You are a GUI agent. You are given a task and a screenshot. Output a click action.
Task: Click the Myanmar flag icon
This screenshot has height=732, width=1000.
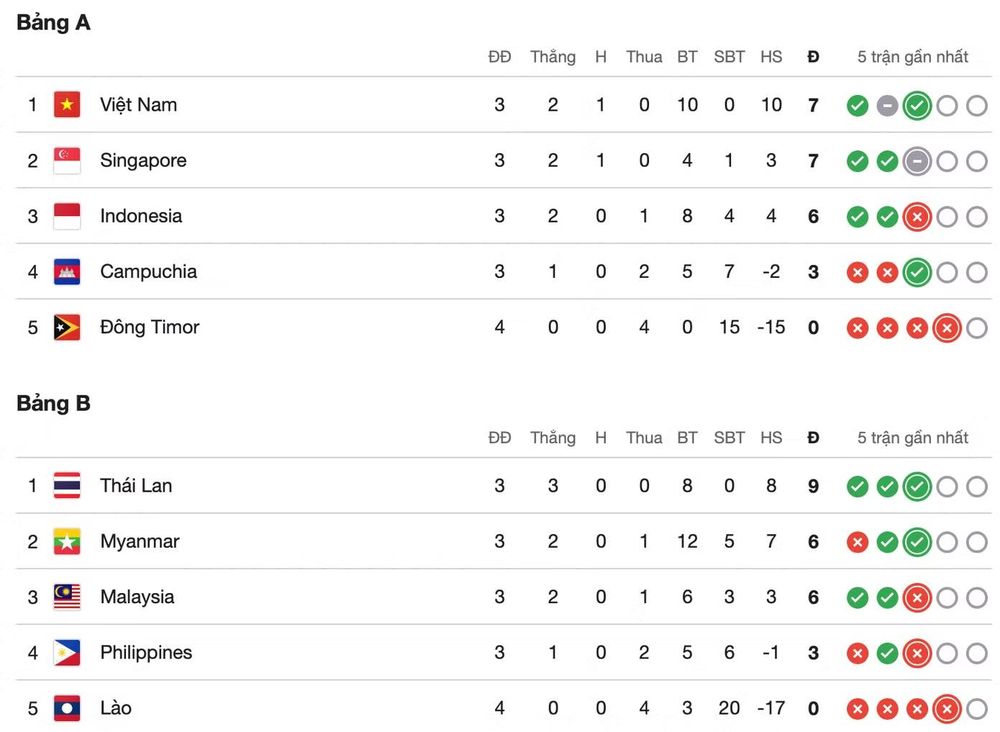coord(67,541)
